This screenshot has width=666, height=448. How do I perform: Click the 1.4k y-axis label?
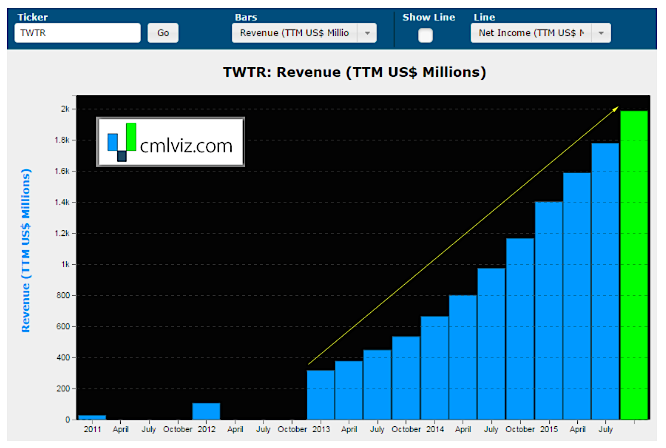click(62, 202)
